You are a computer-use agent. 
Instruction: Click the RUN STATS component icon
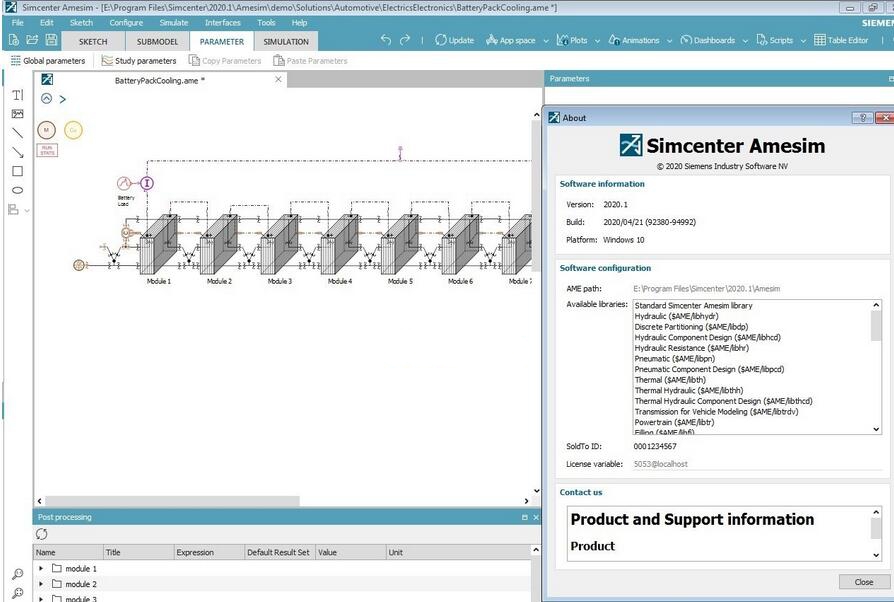tap(47, 150)
